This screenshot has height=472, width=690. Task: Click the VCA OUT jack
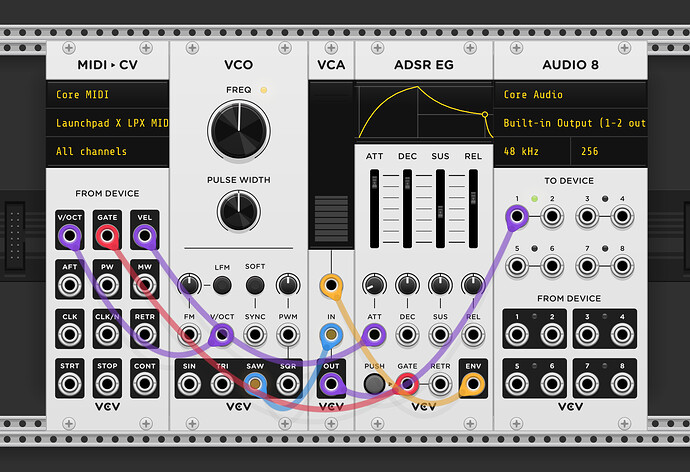click(331, 384)
